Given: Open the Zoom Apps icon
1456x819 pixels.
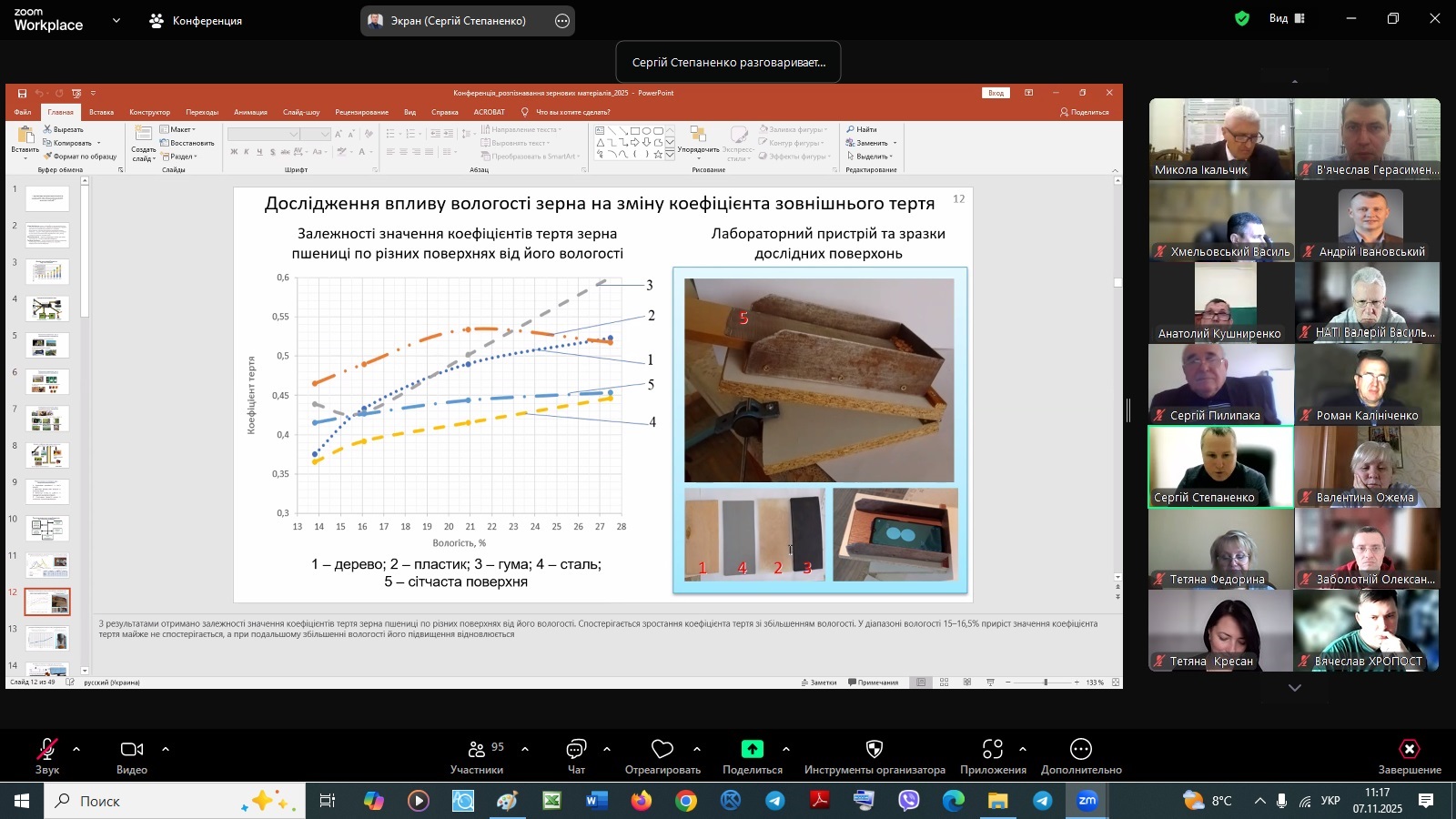Looking at the screenshot, I should tap(993, 749).
